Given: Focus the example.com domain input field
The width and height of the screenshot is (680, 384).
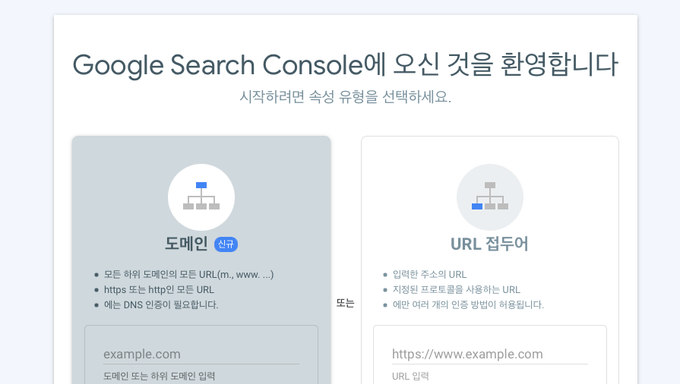Looking at the screenshot, I should (201, 354).
